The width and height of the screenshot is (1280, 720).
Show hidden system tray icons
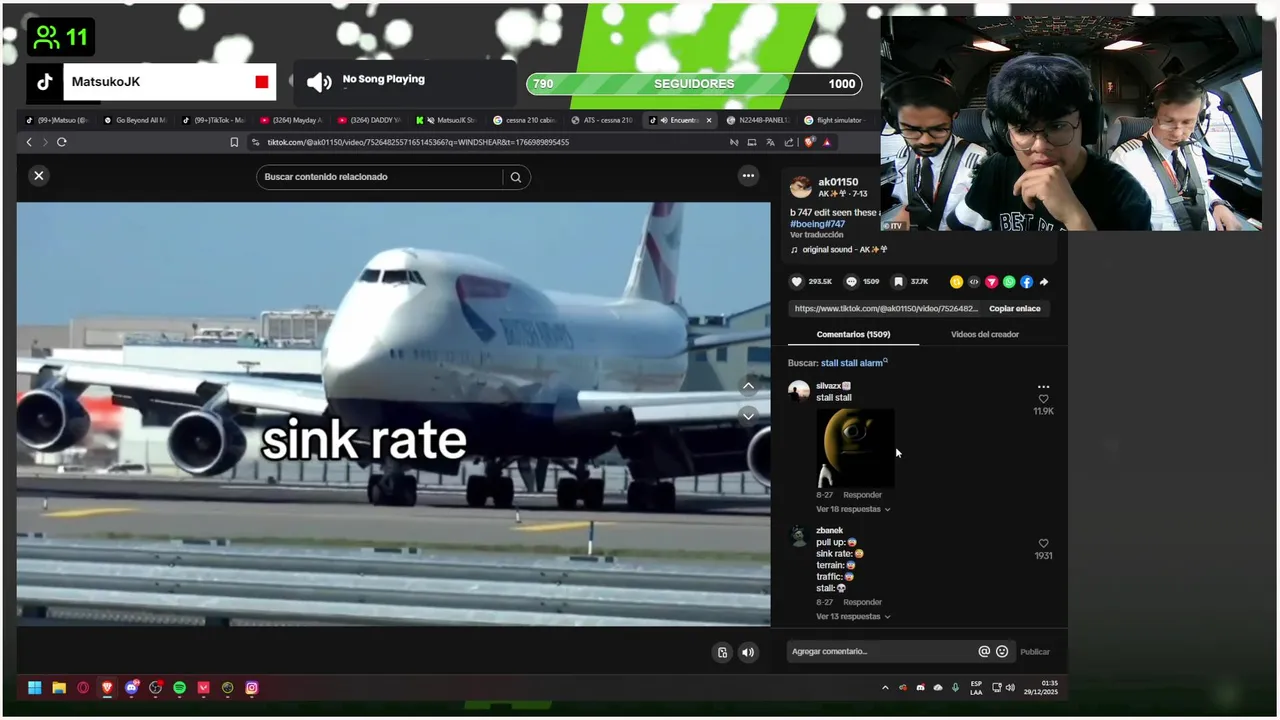[x=885, y=688]
